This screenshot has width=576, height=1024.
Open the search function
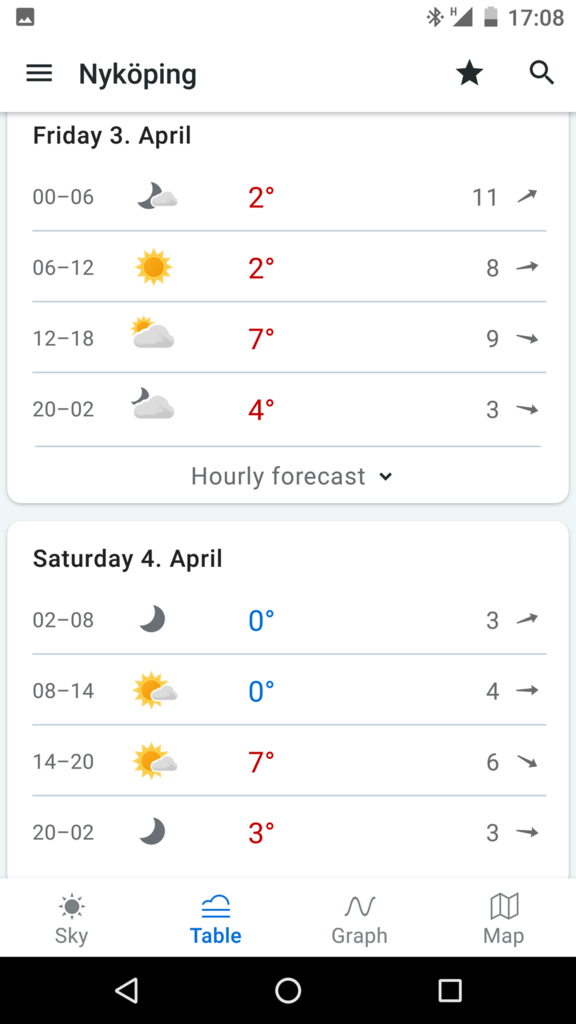pyautogui.click(x=541, y=73)
